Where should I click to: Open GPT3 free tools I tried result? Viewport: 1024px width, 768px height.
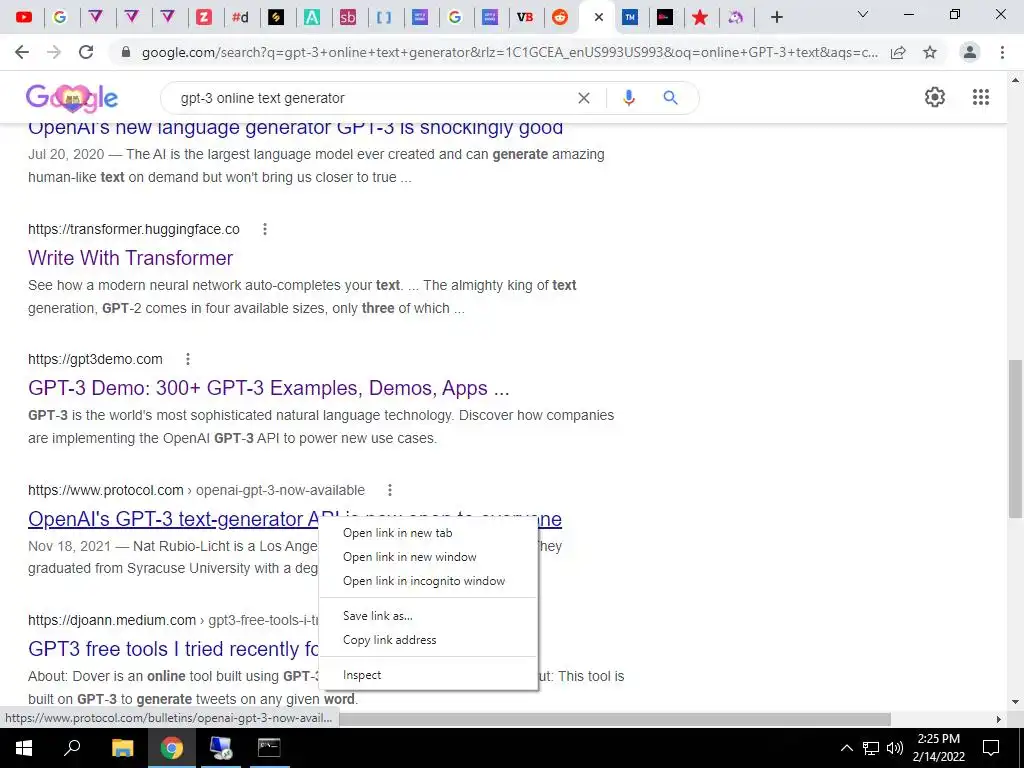click(173, 649)
